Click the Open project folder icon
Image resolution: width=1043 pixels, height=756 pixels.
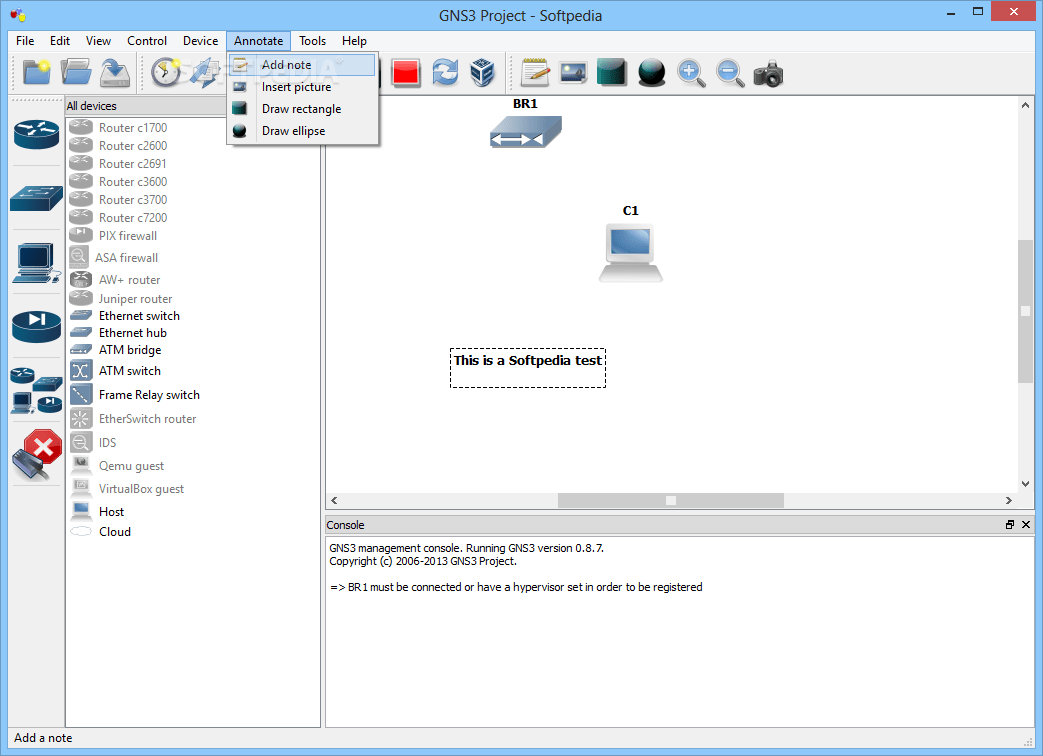[76, 72]
